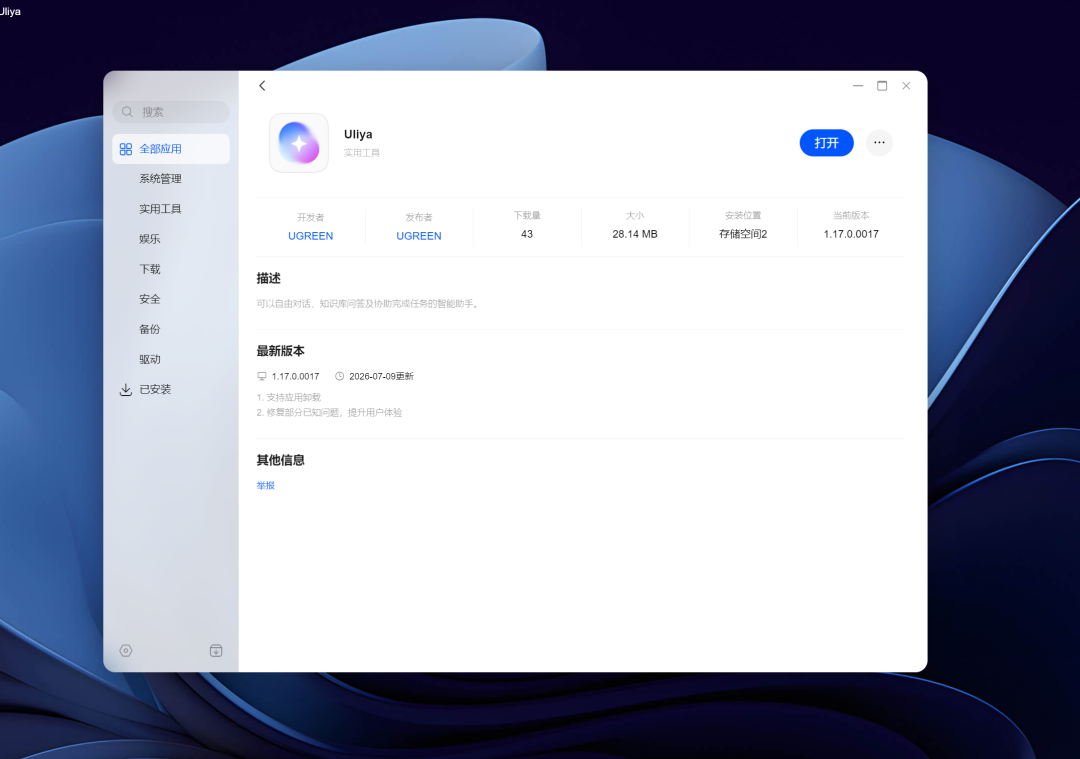Viewport: 1080px width, 759px height.
Task: Select the 驱动 category
Action: point(149,359)
